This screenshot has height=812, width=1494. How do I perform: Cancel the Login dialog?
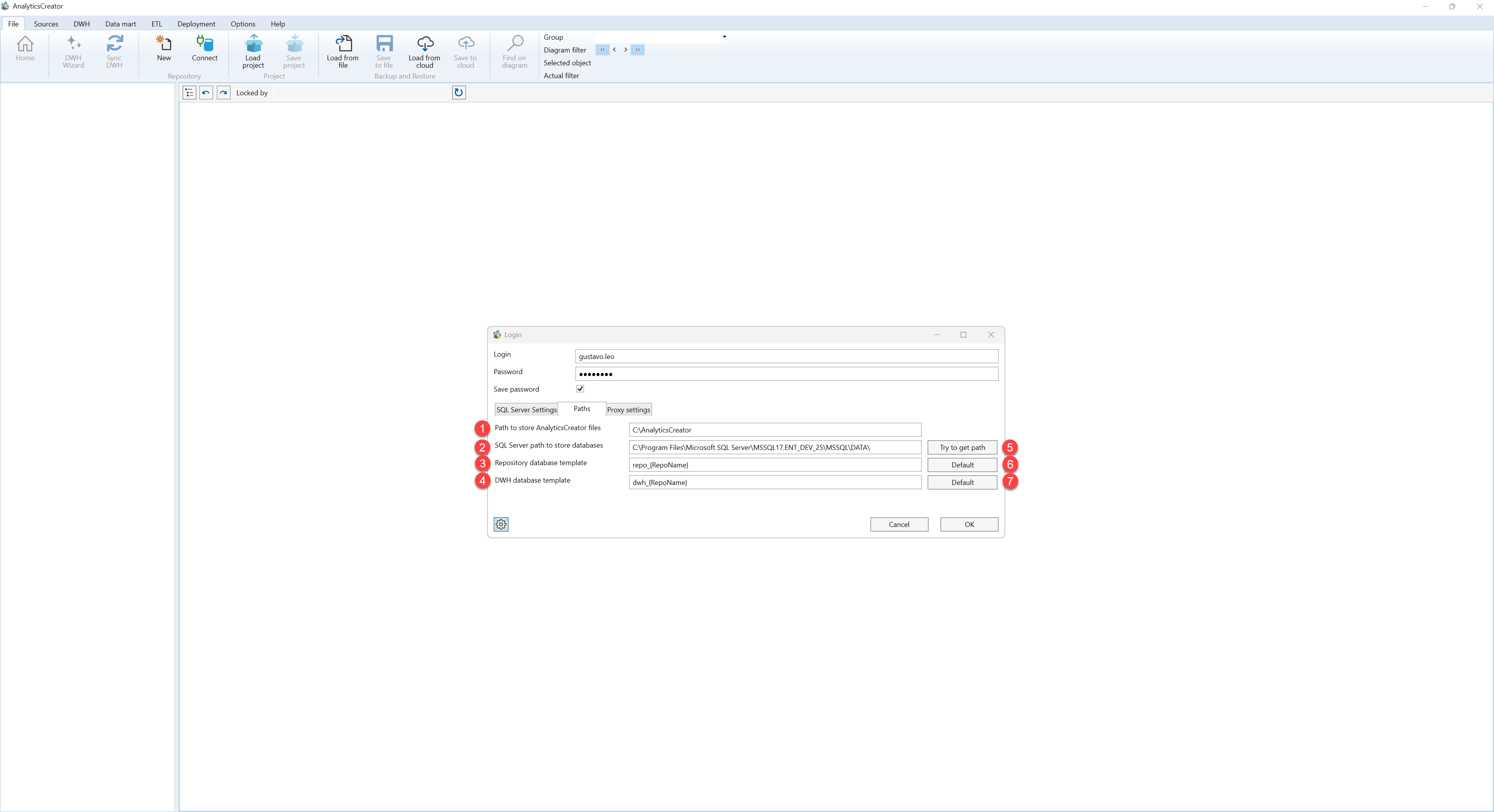click(x=899, y=525)
